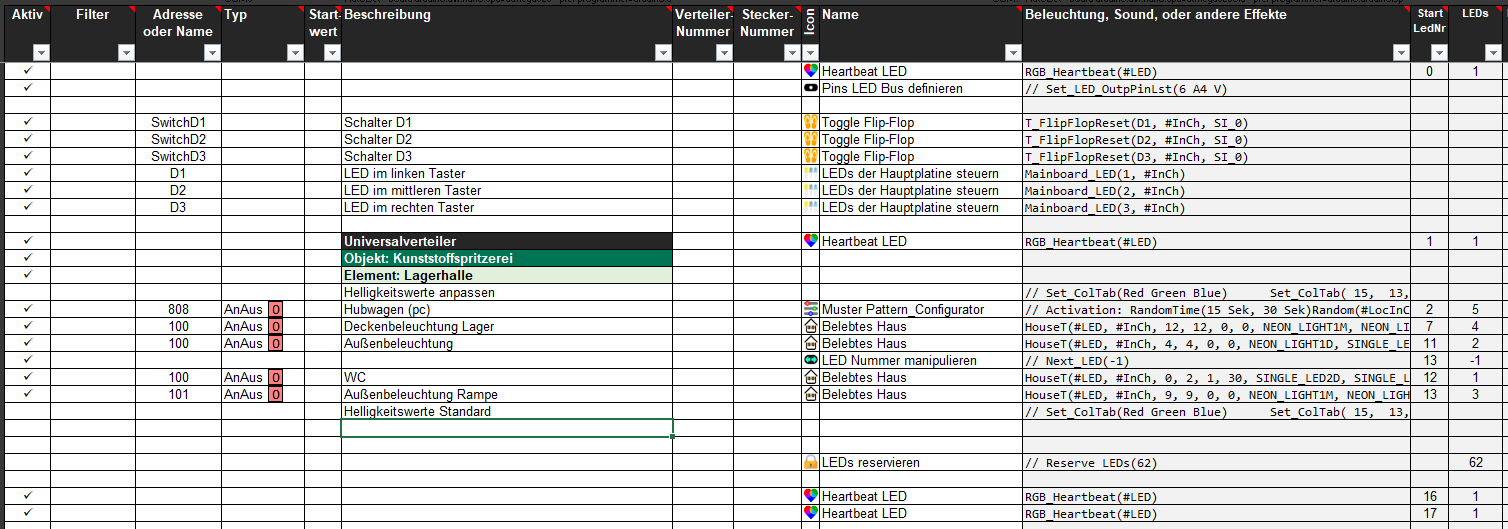Select the Element: Lagerhalle cell
Screen dimensions: 1508x529
coord(507,275)
